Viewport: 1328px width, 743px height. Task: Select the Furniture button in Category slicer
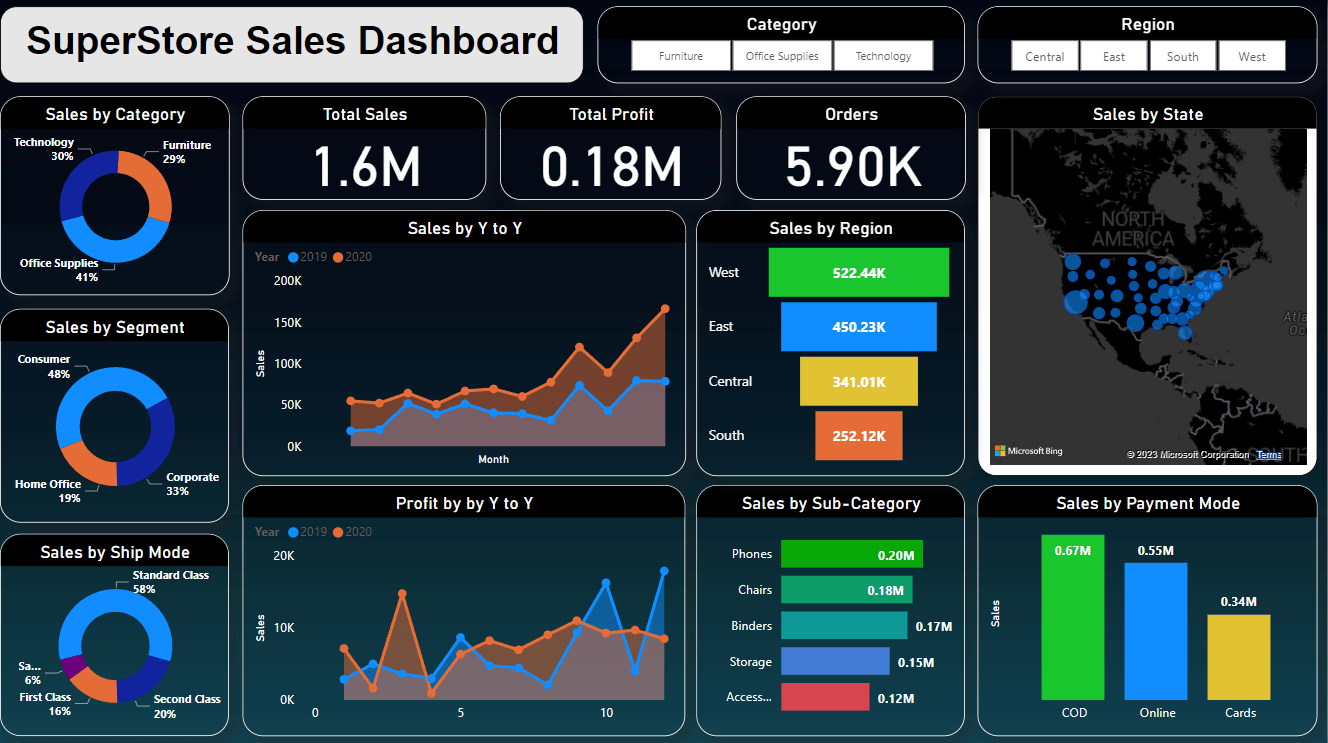coord(681,56)
